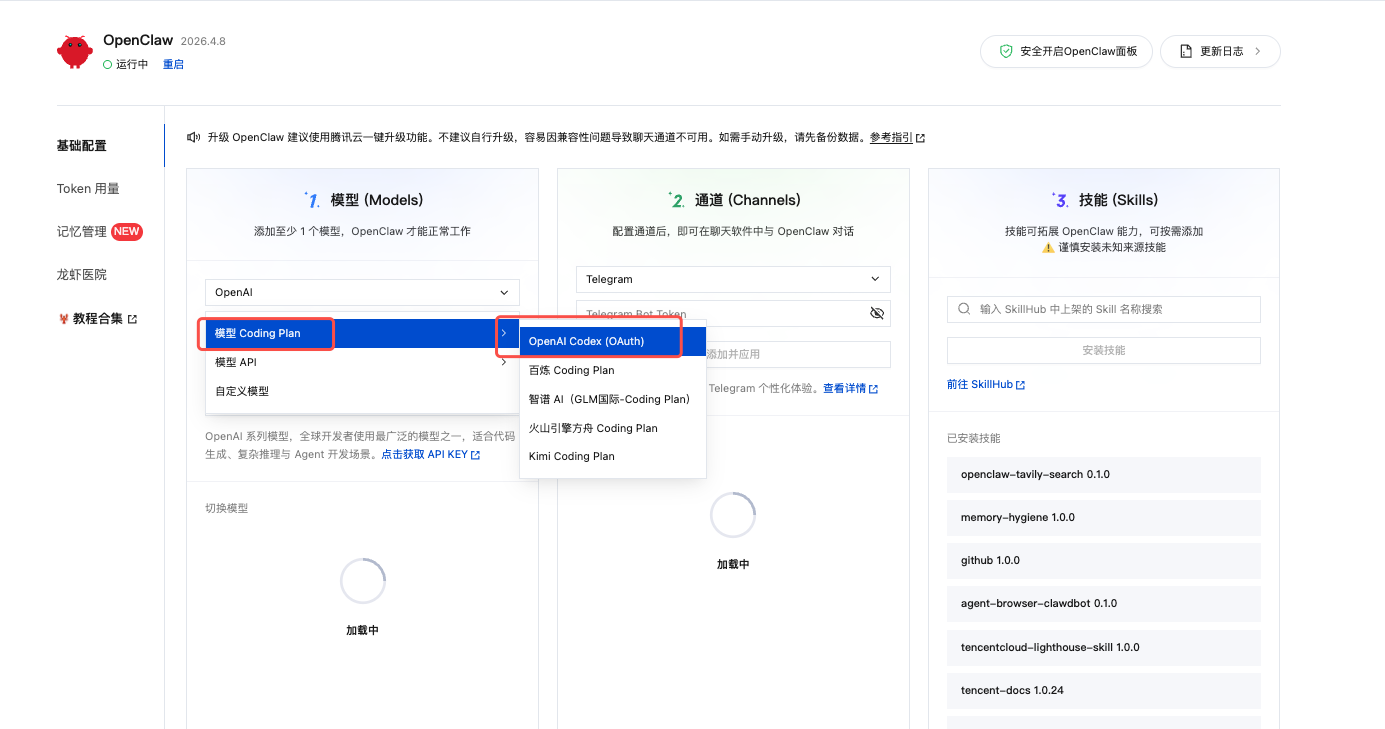
Task: Open Token 用量 in sidebar
Action: 88,188
